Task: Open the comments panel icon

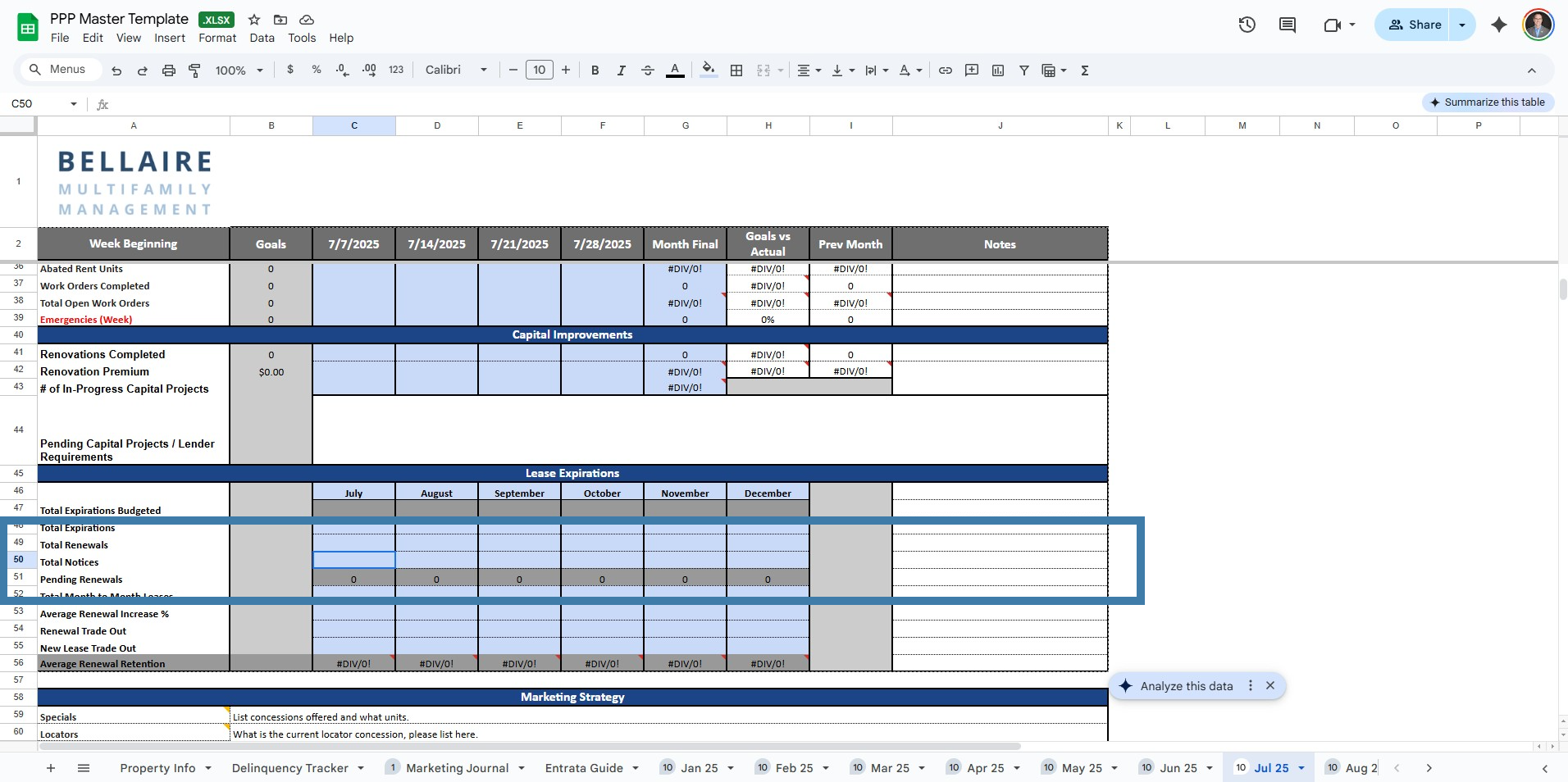Action: tap(1288, 25)
